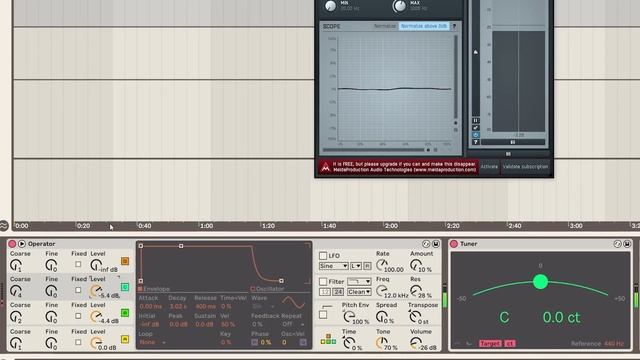Click the Tuner Reference 440 Hz value
Screen dimensions: 640x360
615,344
